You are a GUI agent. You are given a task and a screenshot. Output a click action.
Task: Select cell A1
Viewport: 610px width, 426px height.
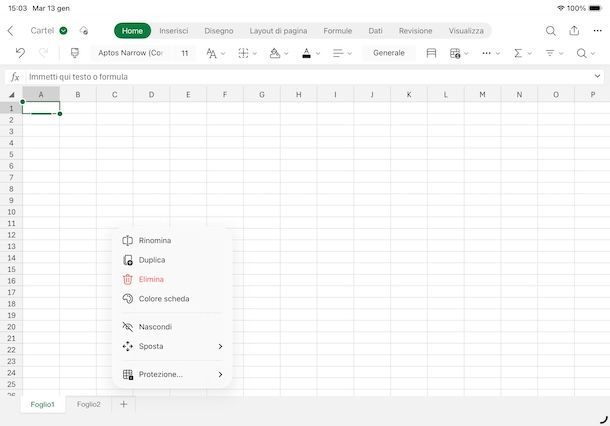41,108
